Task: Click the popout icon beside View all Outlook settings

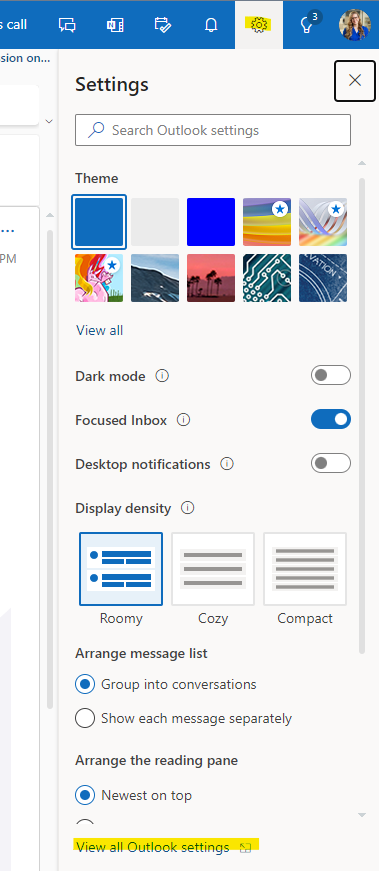Action: tap(245, 848)
